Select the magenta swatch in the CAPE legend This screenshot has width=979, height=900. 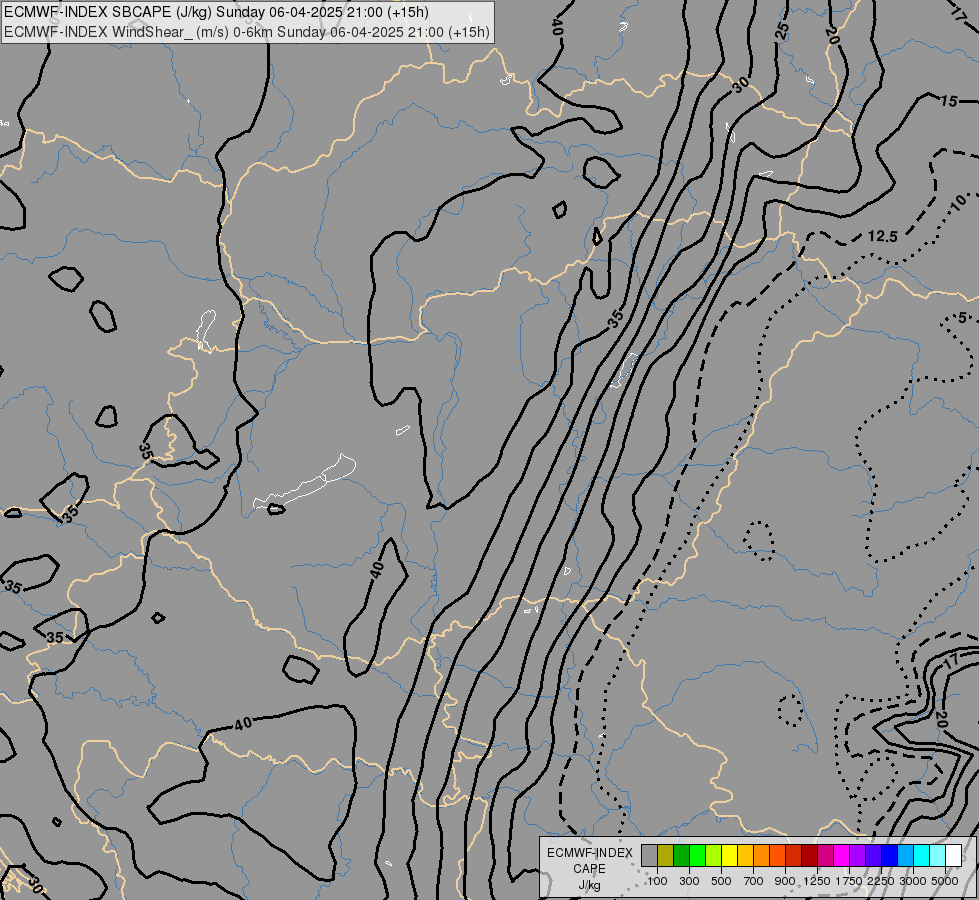pyautogui.click(x=842, y=855)
